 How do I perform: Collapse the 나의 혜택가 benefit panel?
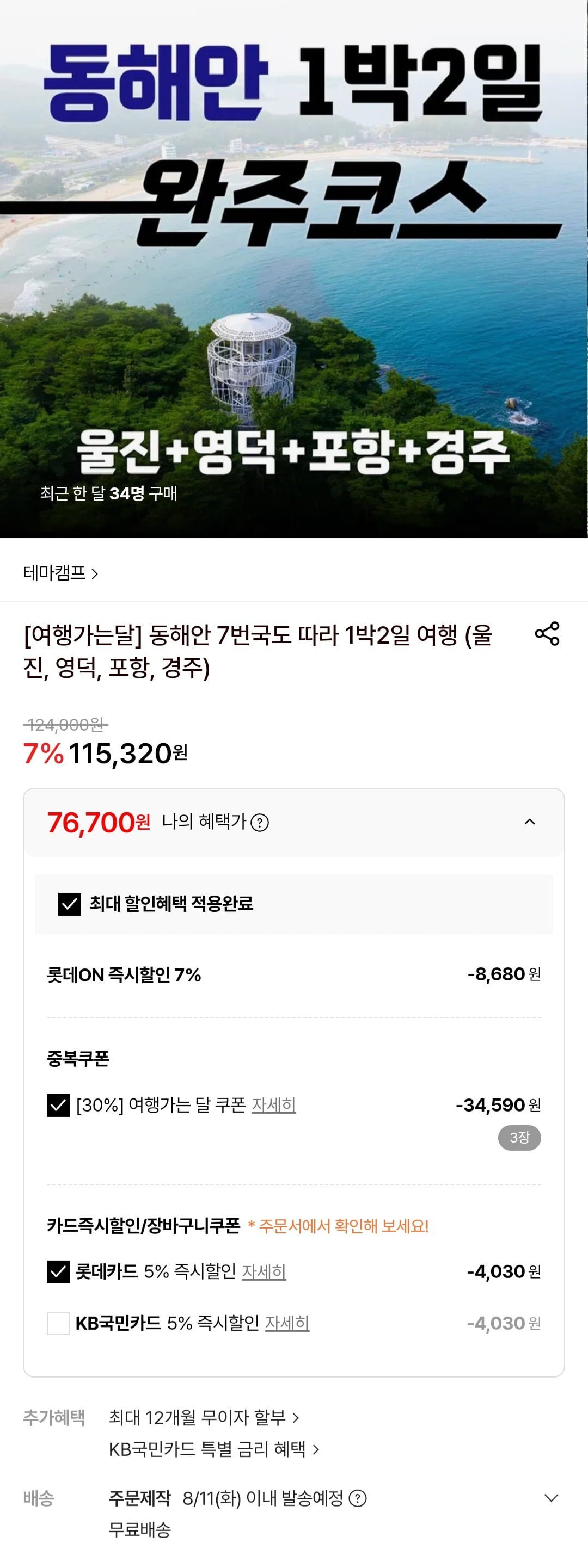(x=530, y=822)
